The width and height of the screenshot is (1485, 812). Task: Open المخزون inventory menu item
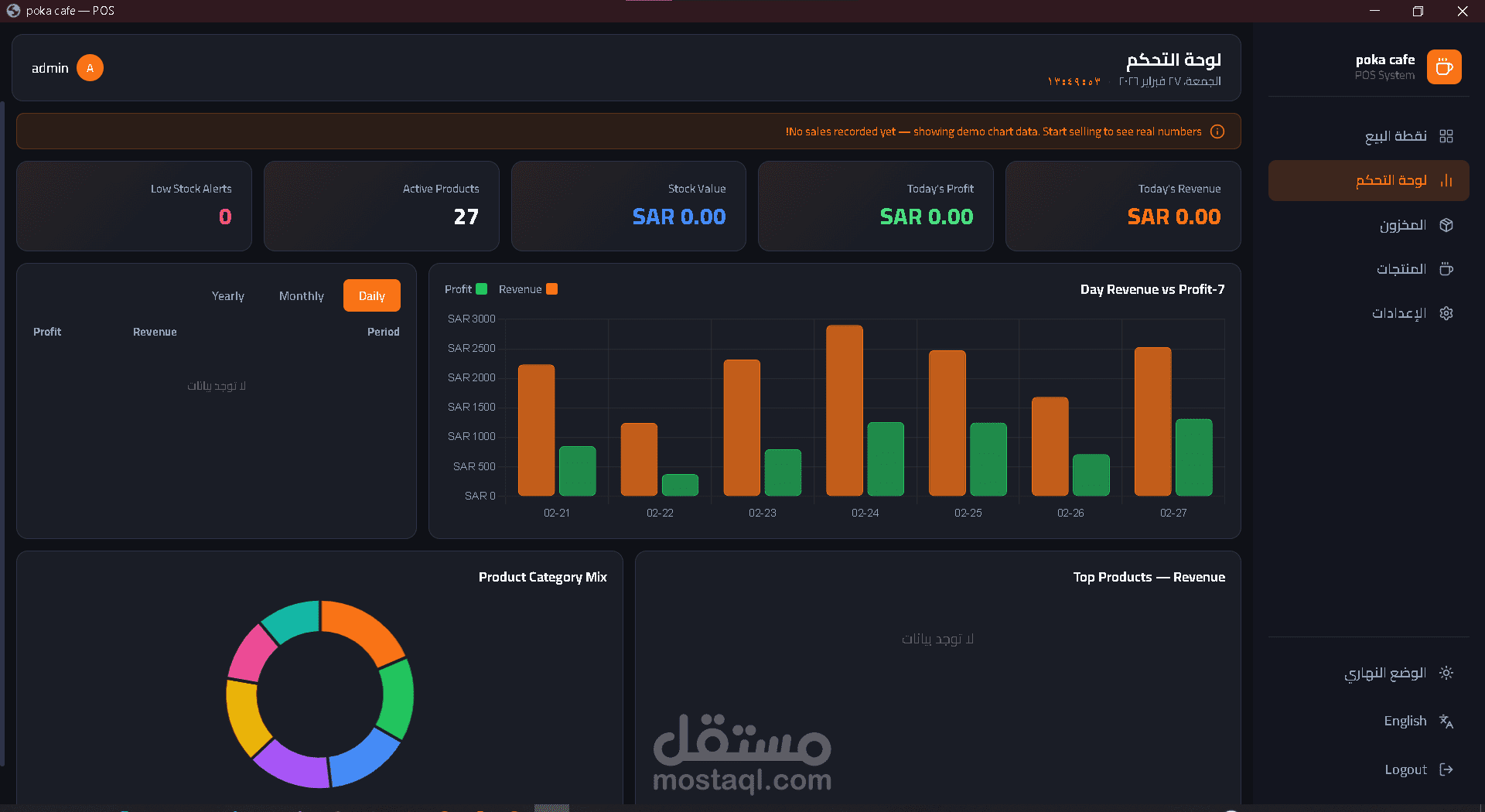click(1368, 225)
